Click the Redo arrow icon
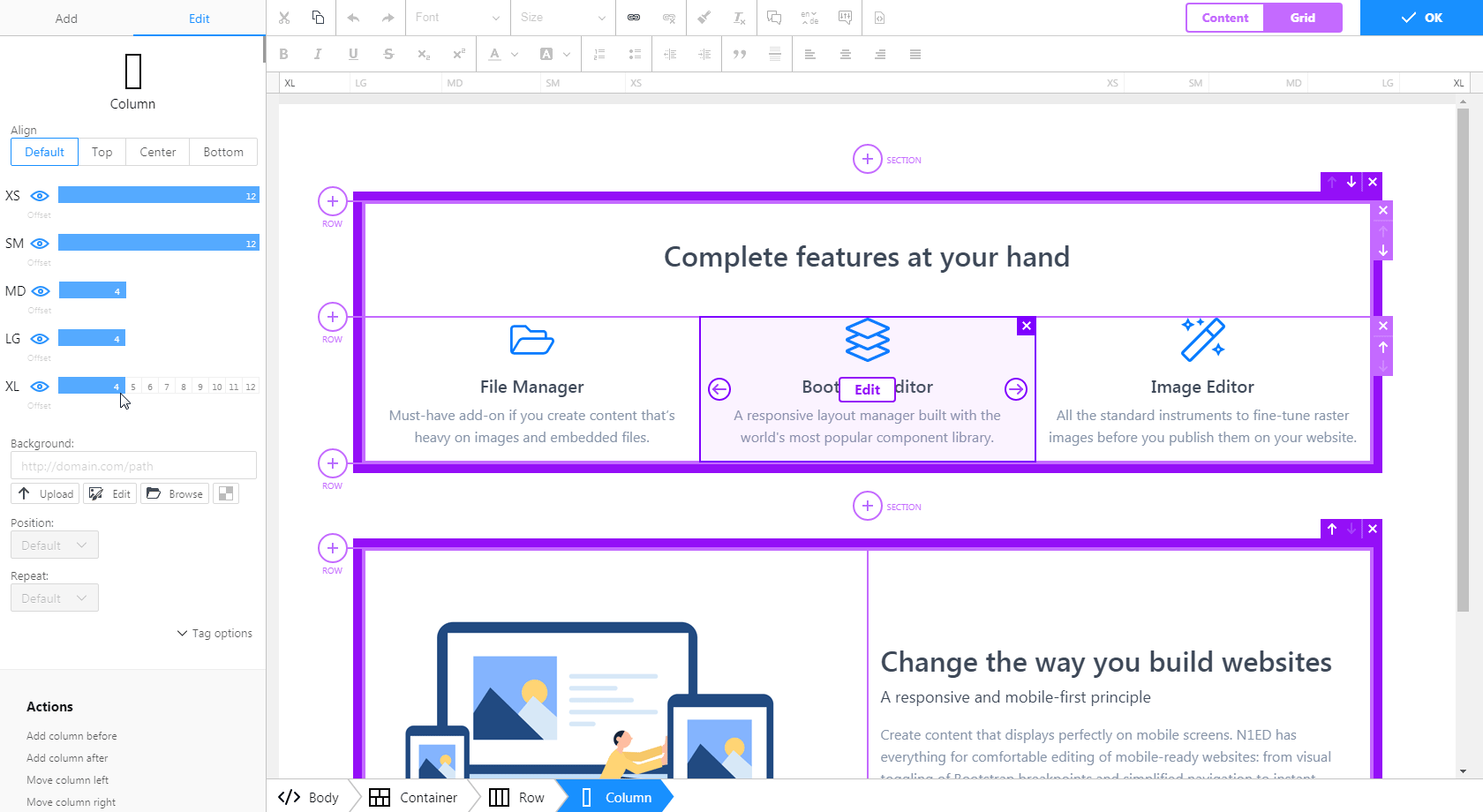The width and height of the screenshot is (1483, 812). point(387,18)
